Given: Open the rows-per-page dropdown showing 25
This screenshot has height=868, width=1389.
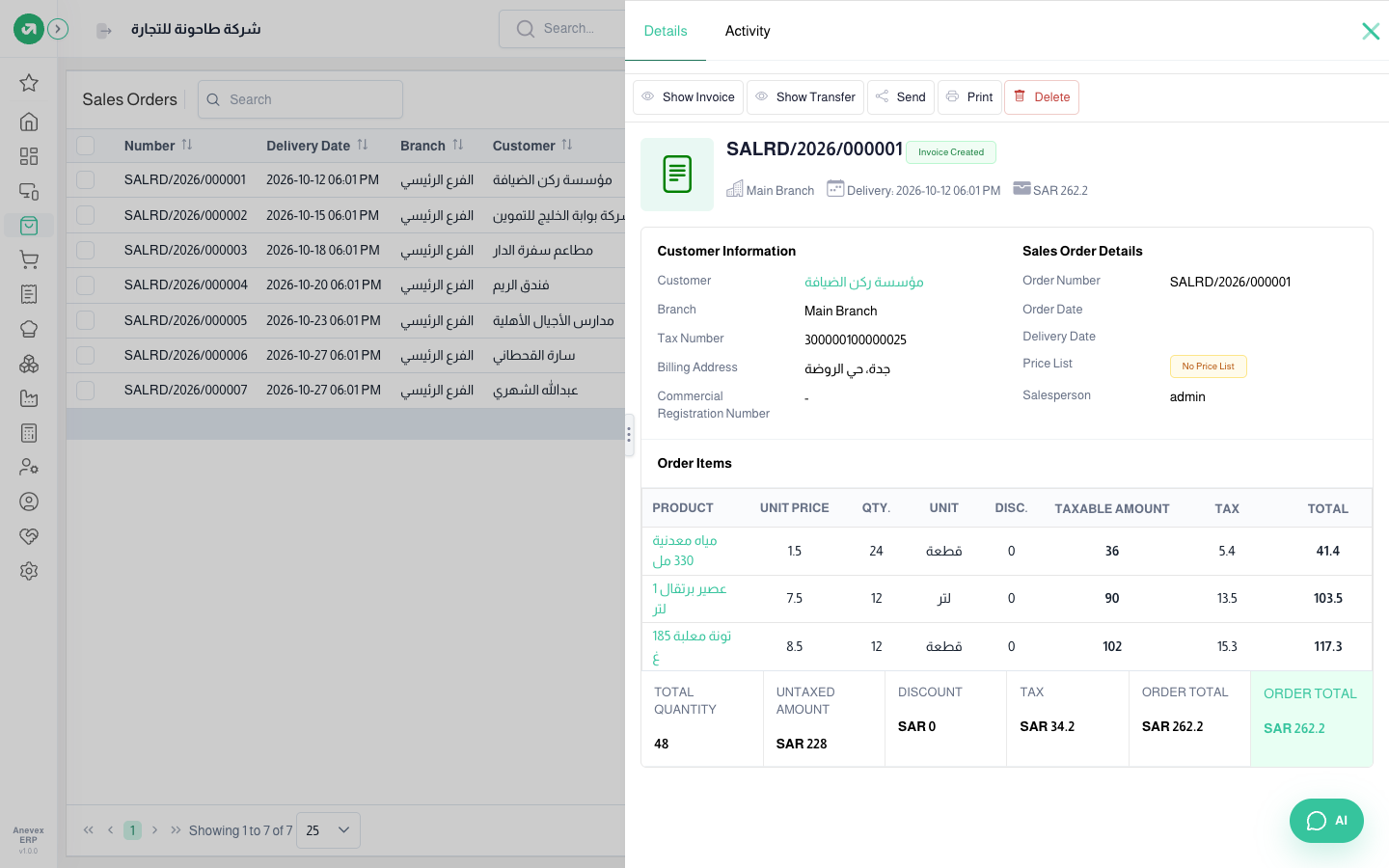Looking at the screenshot, I should [328, 830].
